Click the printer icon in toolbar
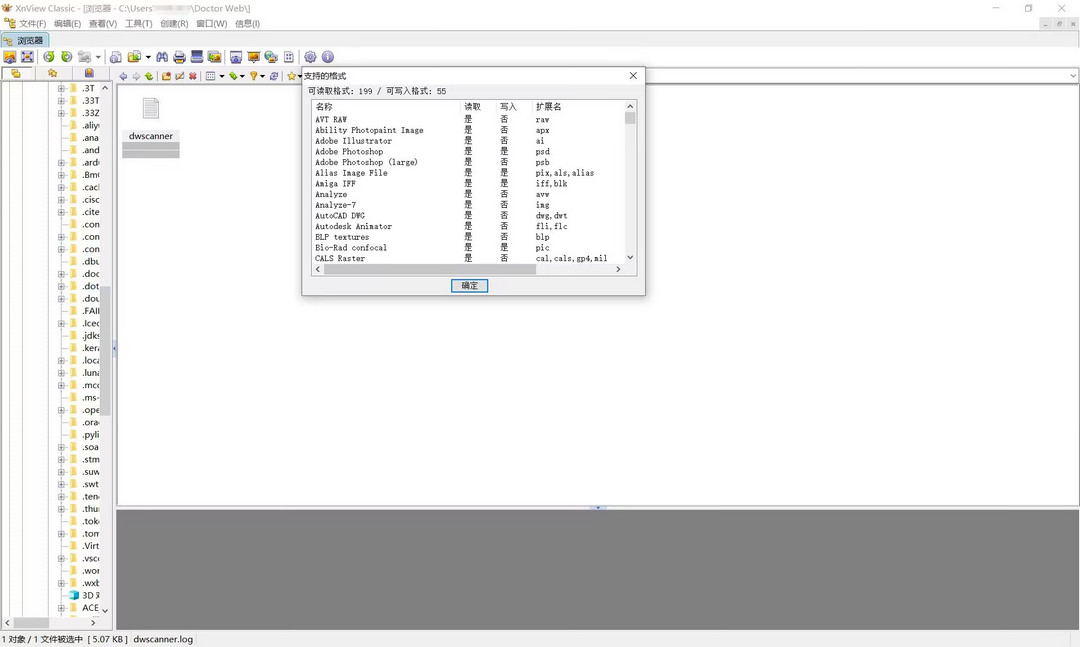This screenshot has width=1080, height=647. click(x=179, y=57)
